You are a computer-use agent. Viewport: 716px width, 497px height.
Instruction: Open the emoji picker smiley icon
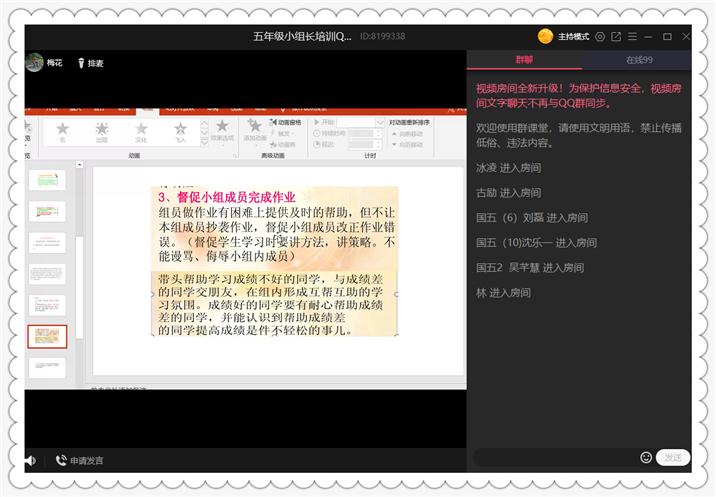(646, 457)
